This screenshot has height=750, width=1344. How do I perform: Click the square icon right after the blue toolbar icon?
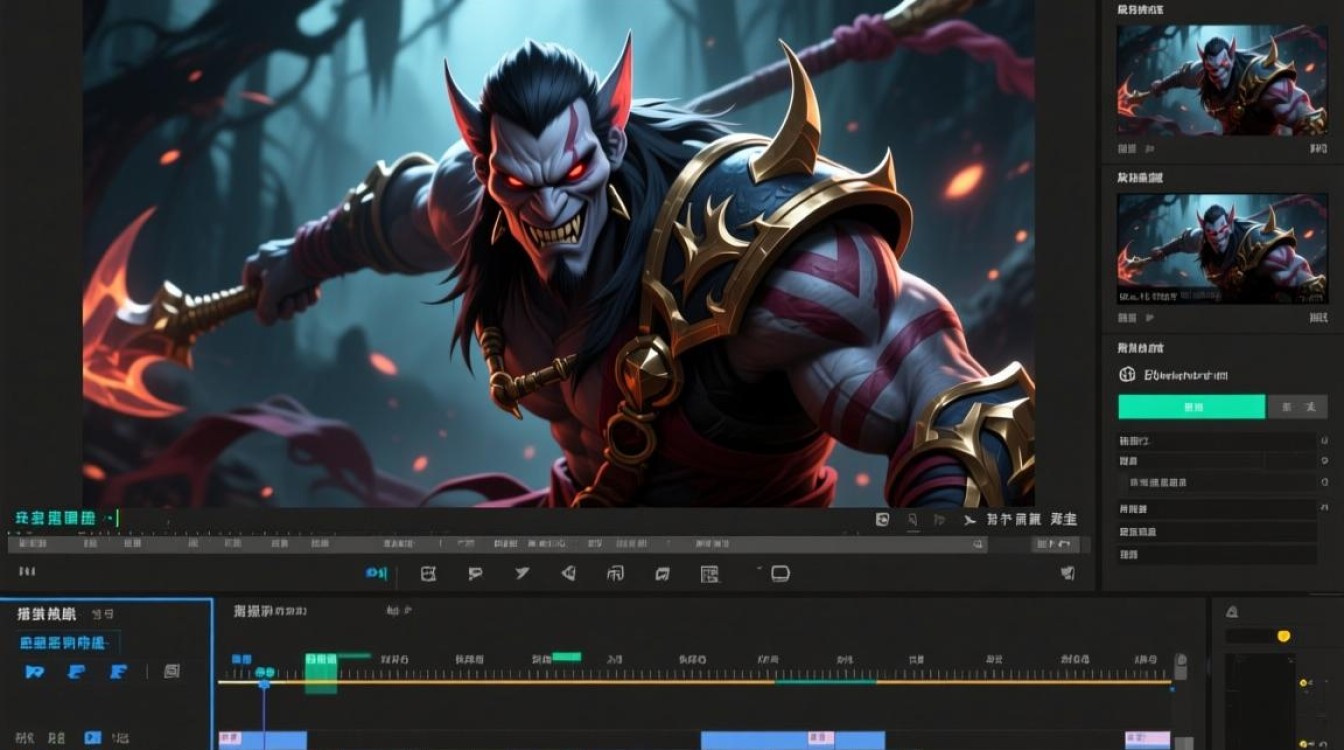pos(429,573)
